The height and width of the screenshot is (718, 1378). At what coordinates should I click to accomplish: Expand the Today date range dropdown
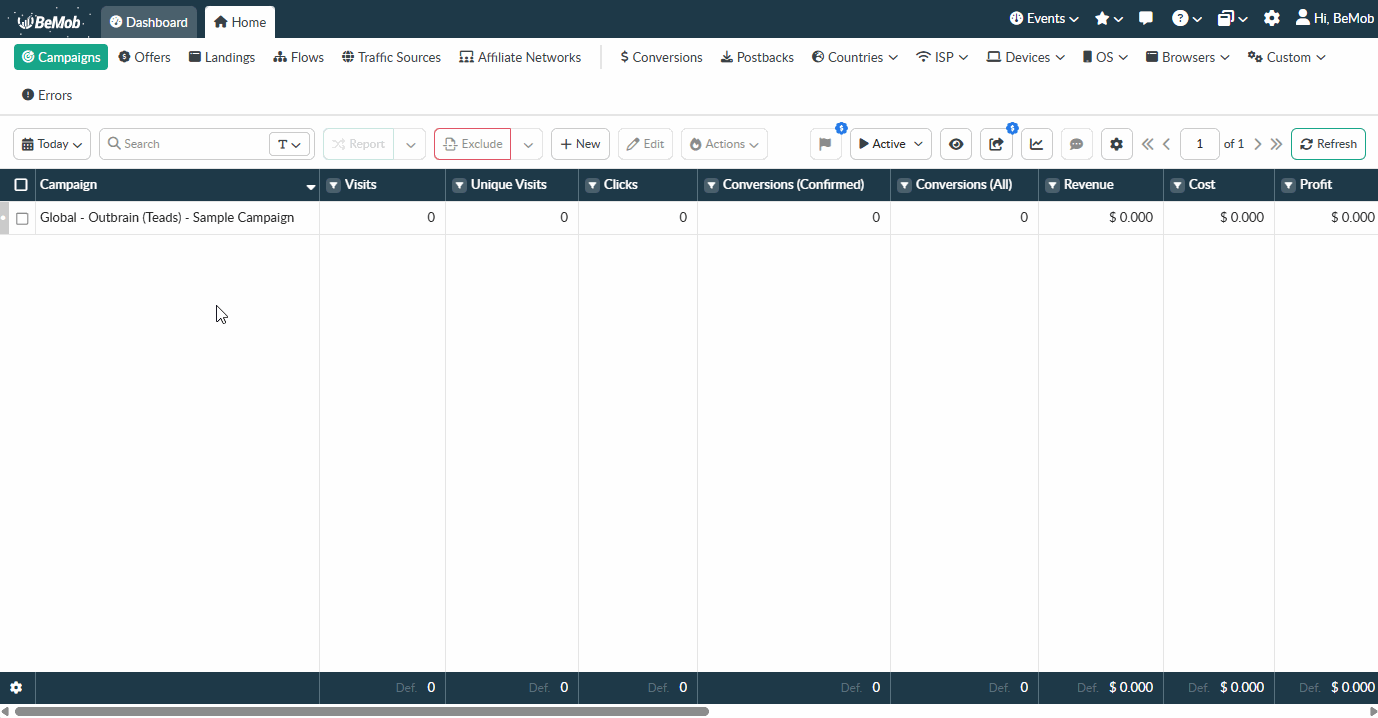click(52, 144)
